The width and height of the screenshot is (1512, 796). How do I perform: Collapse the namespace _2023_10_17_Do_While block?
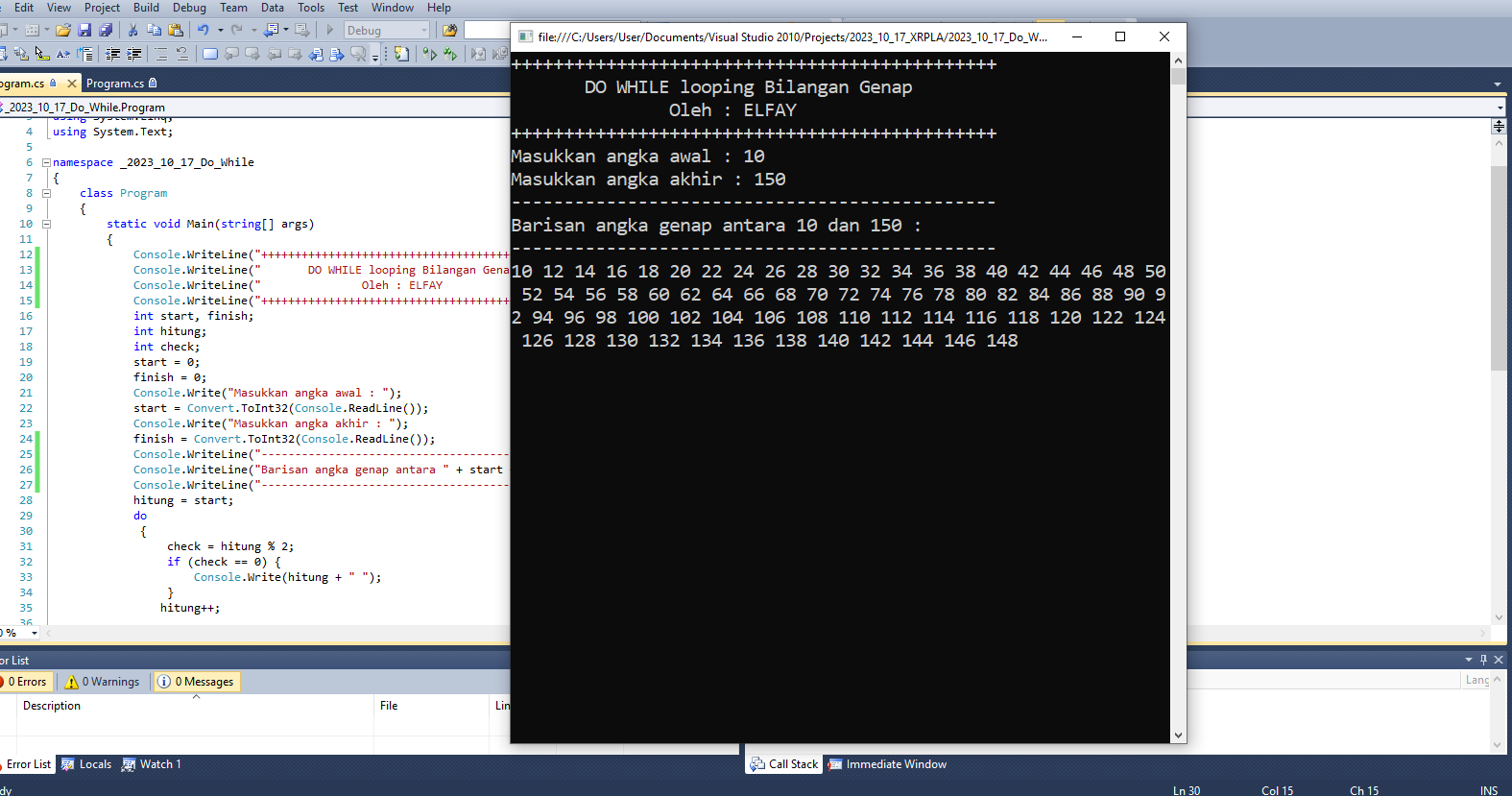(x=46, y=163)
